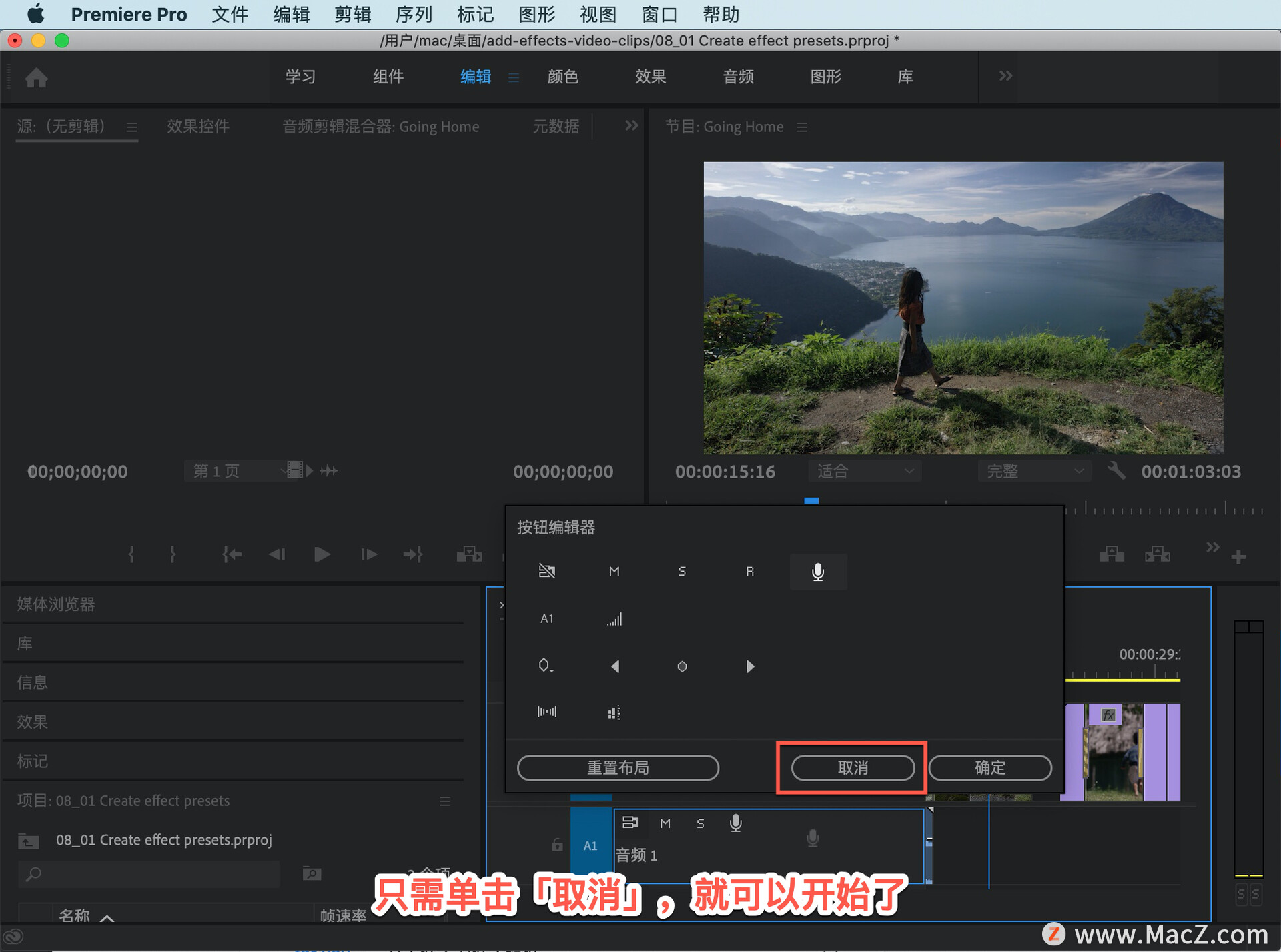
Task: Expand the workspace overflow chevron
Action: [x=1005, y=76]
